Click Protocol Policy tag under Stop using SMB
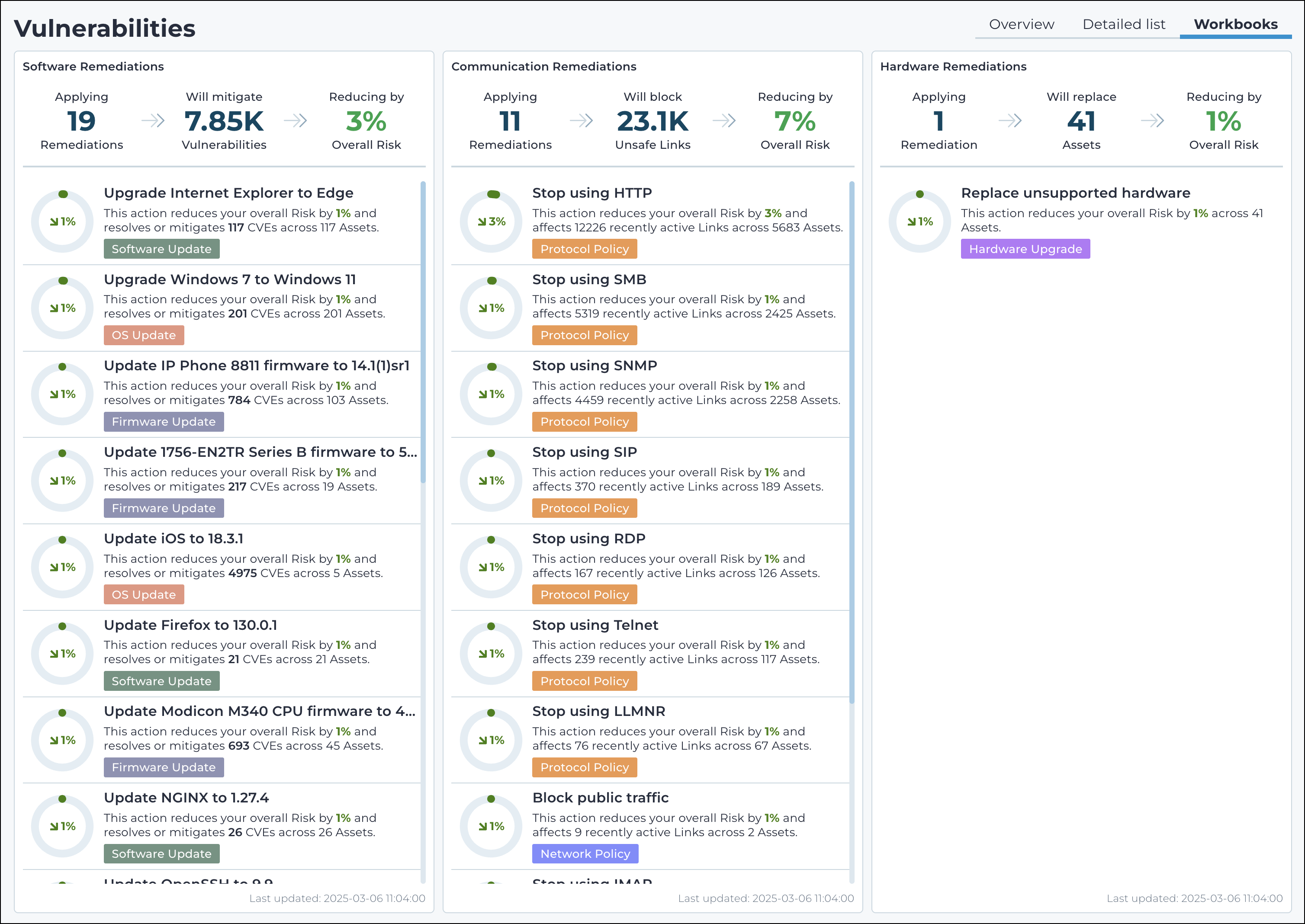Image resolution: width=1305 pixels, height=924 pixels. tap(585, 335)
